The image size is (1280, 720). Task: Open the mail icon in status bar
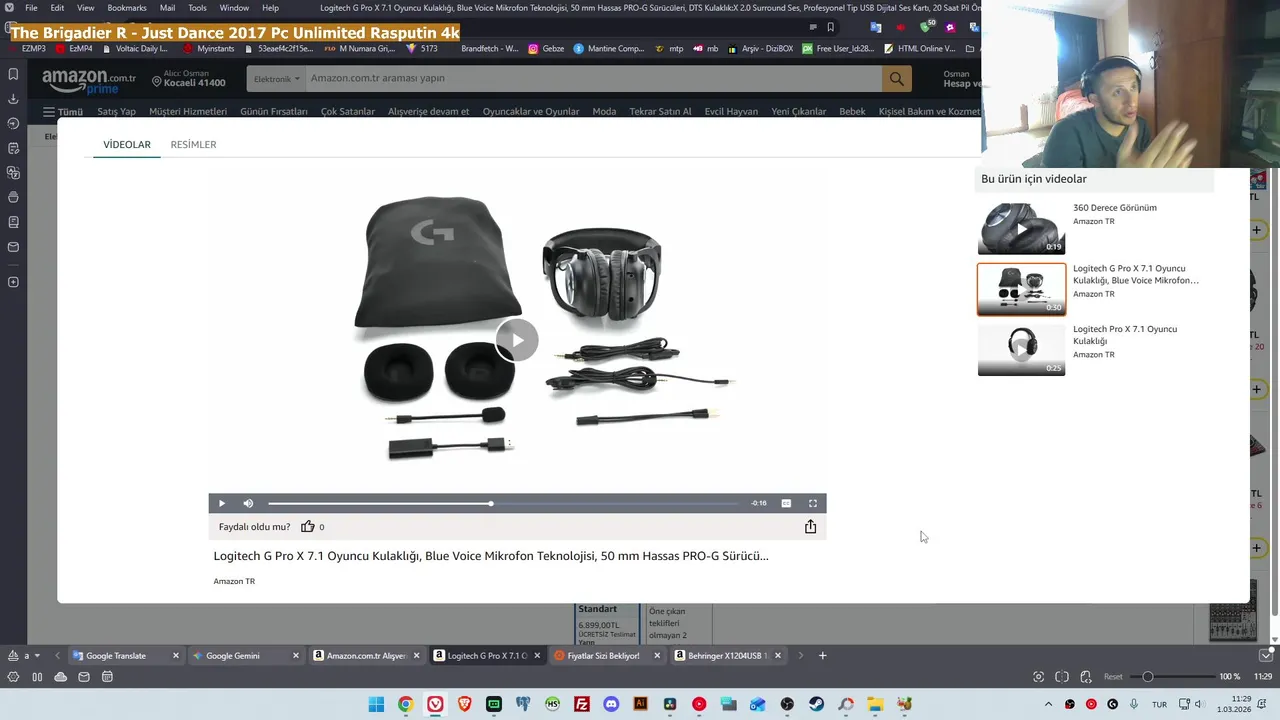[84, 677]
